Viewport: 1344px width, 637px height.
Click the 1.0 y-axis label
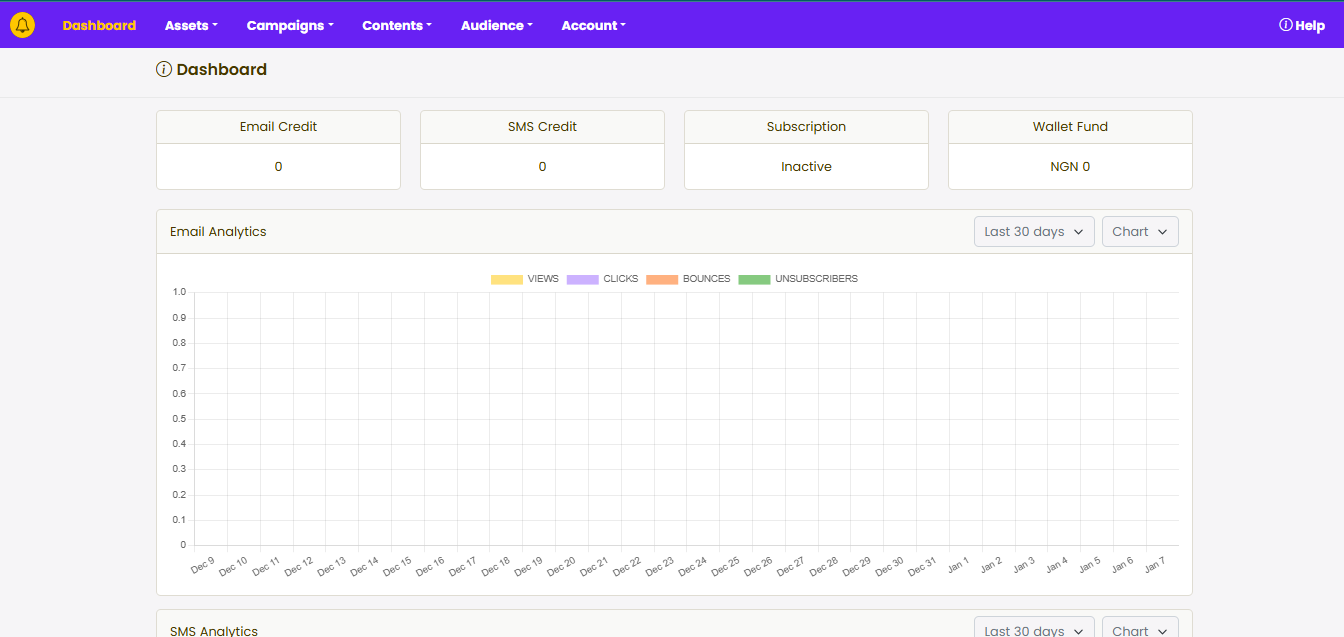[x=179, y=292]
